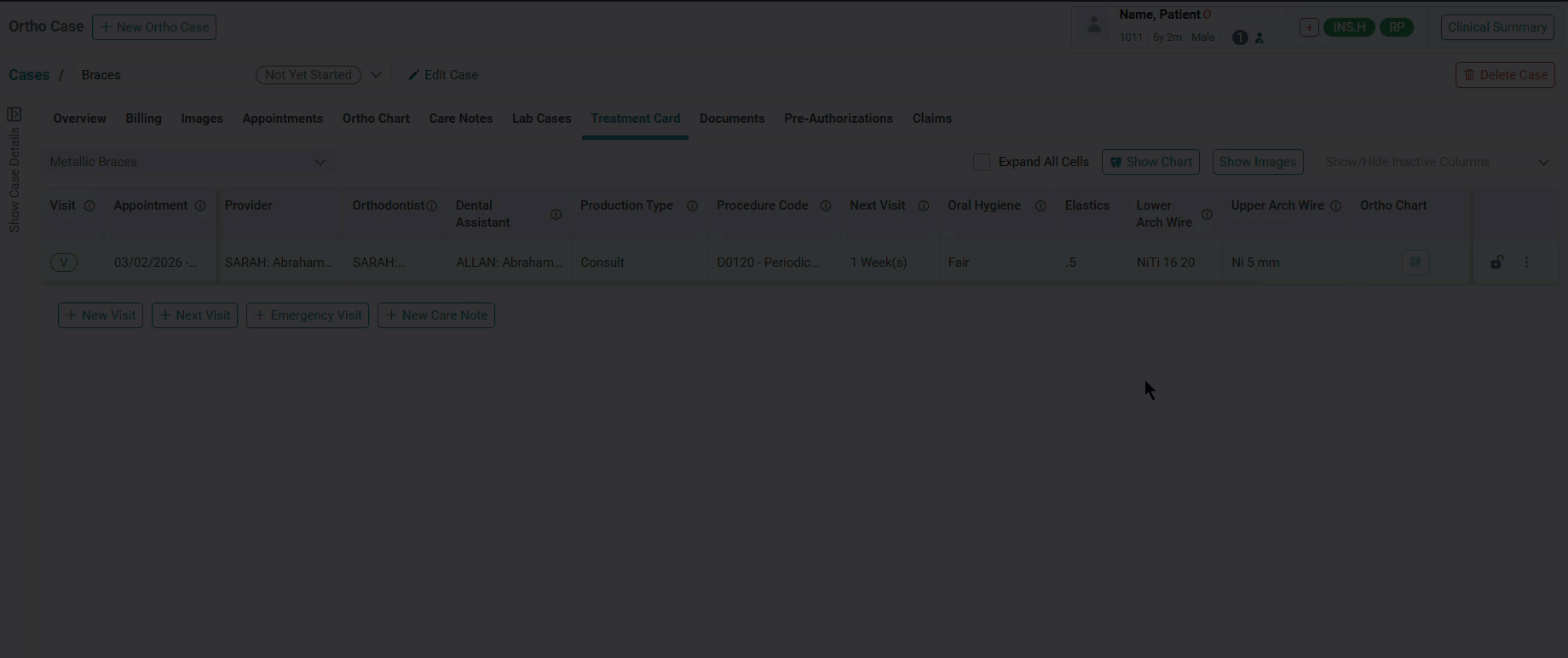Click the Show Case Details panel icon
This screenshot has height=658, width=1568.
coord(14,114)
